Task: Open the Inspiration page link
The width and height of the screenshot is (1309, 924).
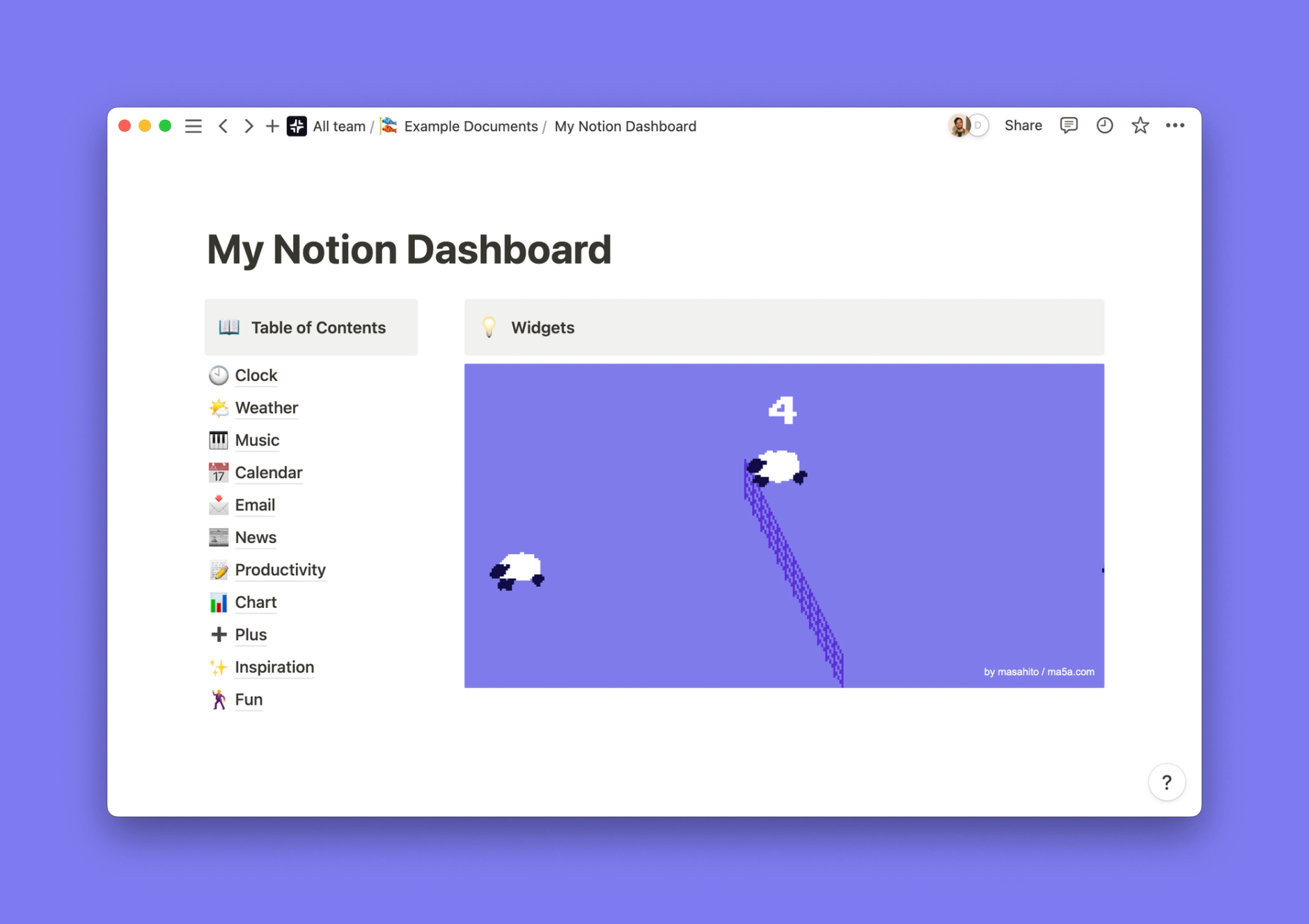Action: [x=274, y=666]
